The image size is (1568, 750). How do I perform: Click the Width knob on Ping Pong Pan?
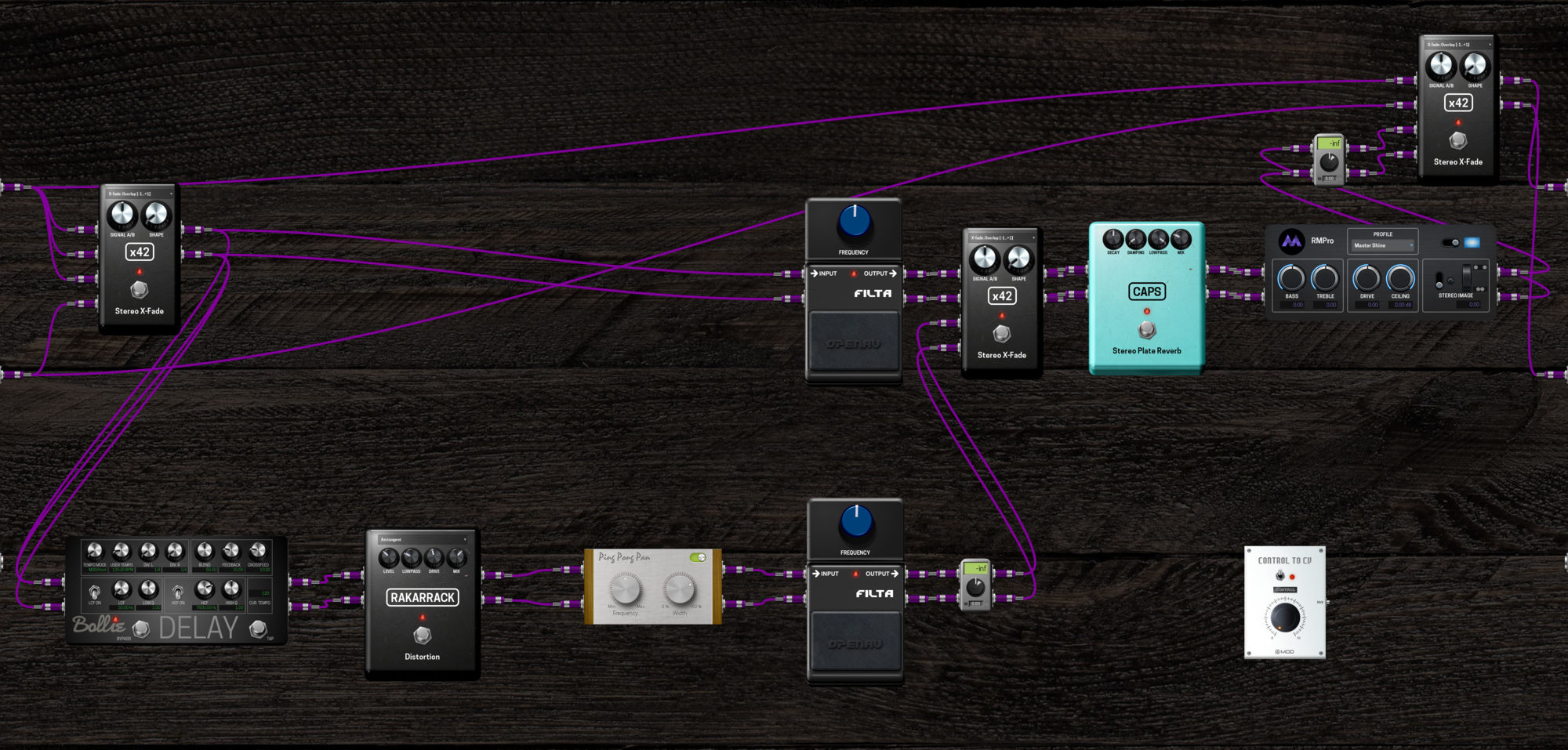tap(679, 588)
